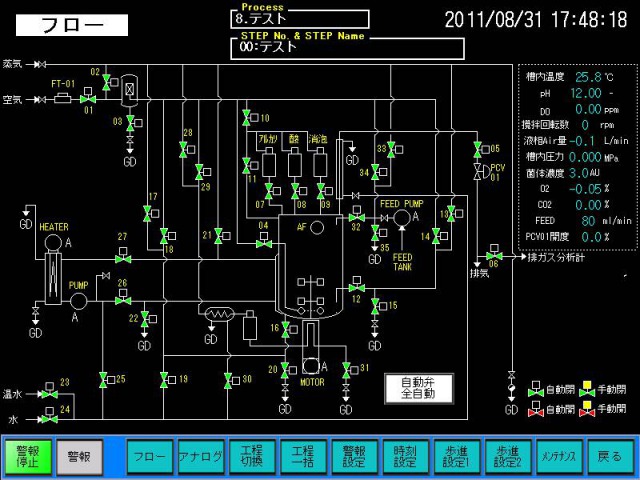
Task: Open the gray 警報 alarm button
Action: (79, 457)
